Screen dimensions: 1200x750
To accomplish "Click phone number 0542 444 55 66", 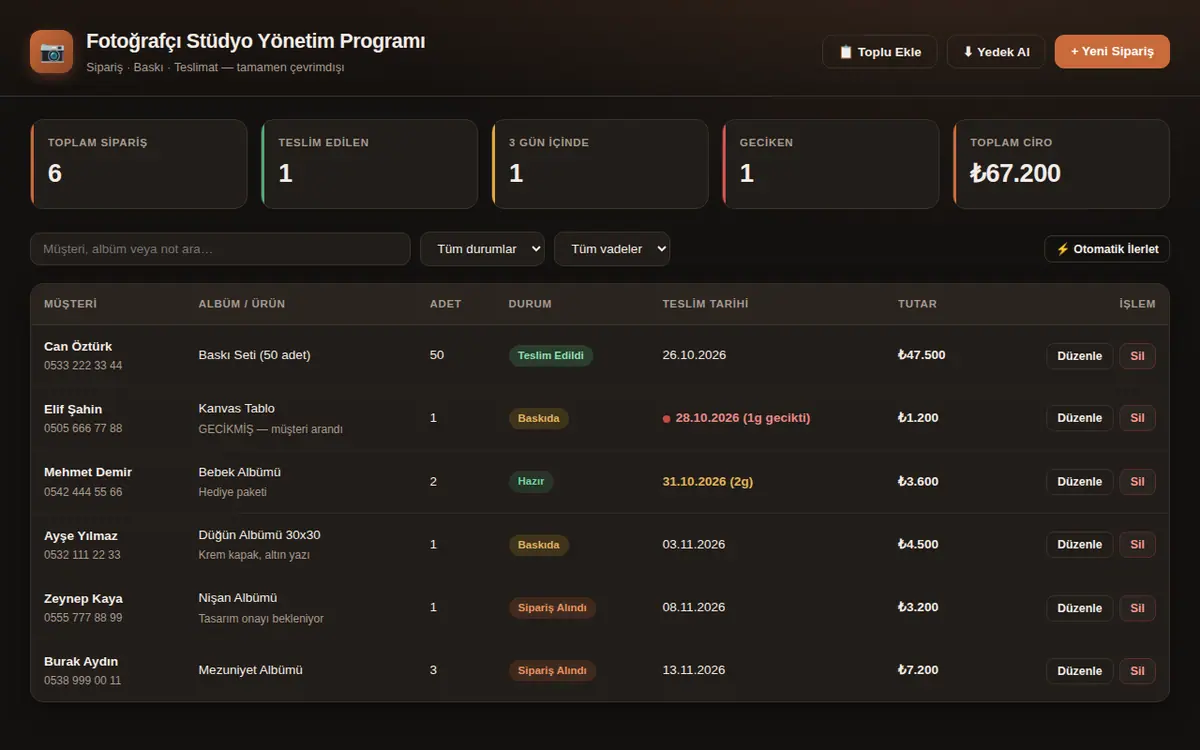I will (x=83, y=492).
